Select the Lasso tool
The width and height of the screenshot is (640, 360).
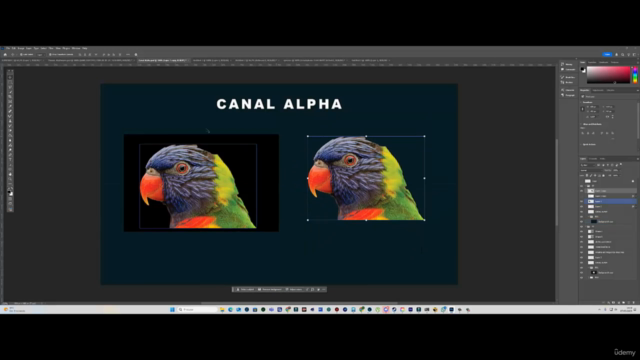(x=10, y=87)
